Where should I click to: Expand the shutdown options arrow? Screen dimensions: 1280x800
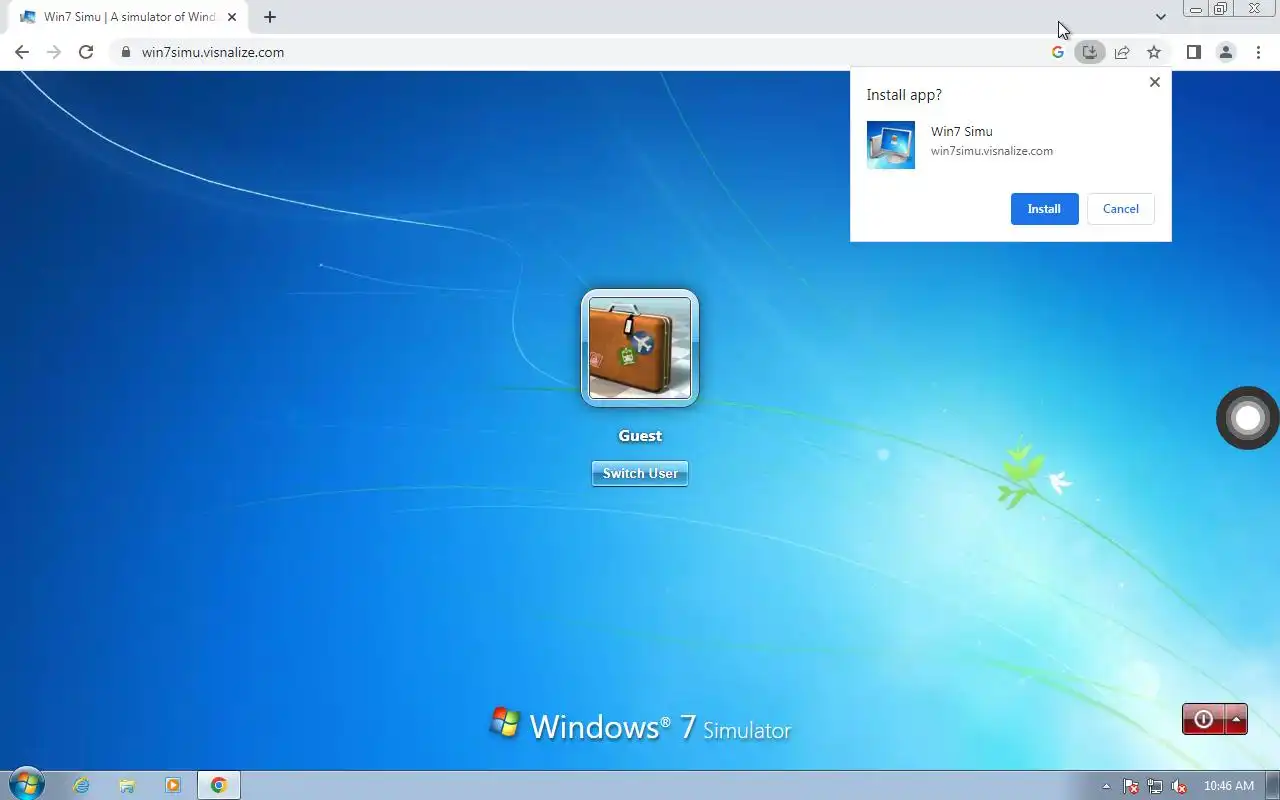click(x=1237, y=719)
